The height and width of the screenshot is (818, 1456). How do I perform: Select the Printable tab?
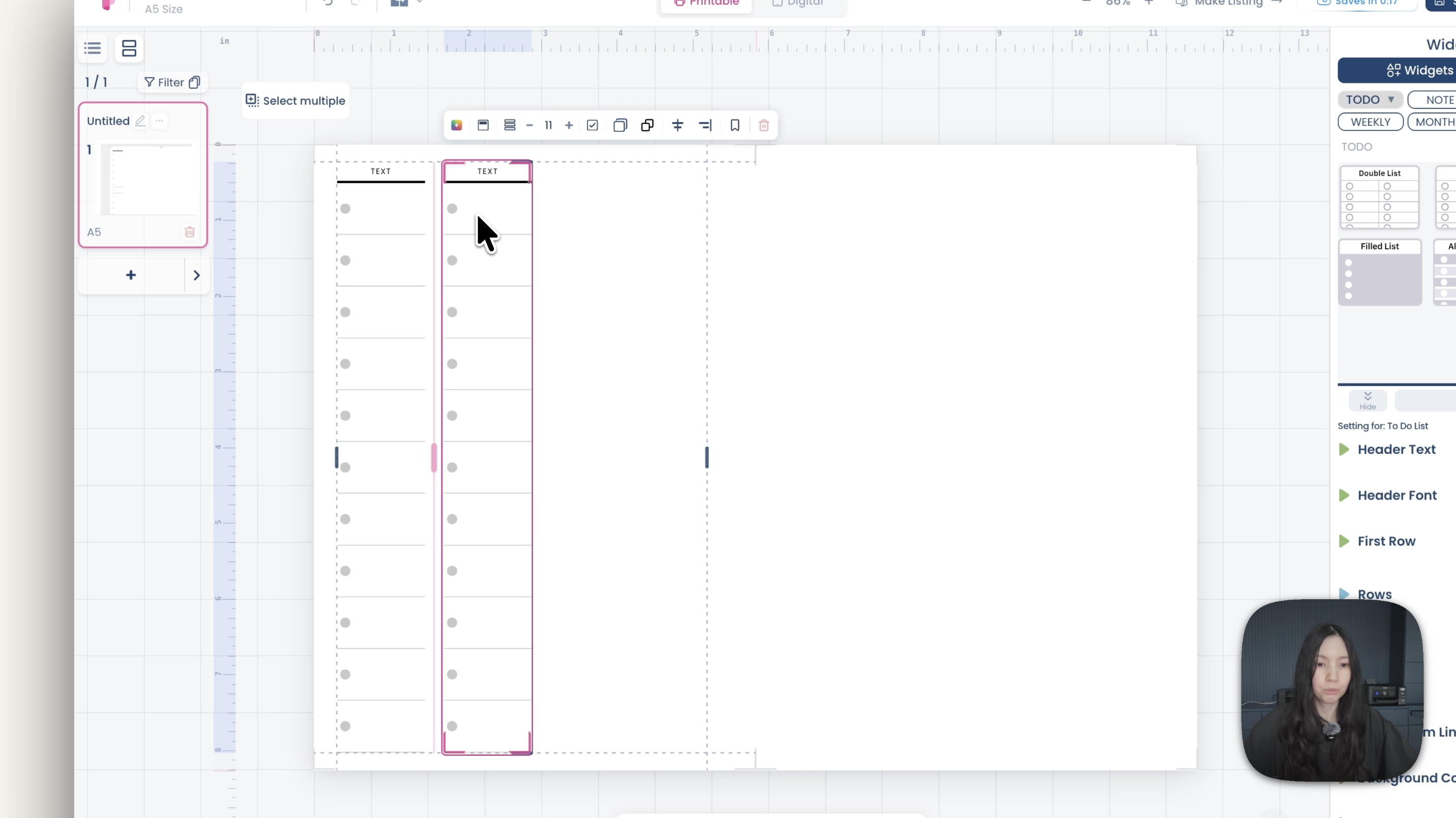(x=707, y=4)
